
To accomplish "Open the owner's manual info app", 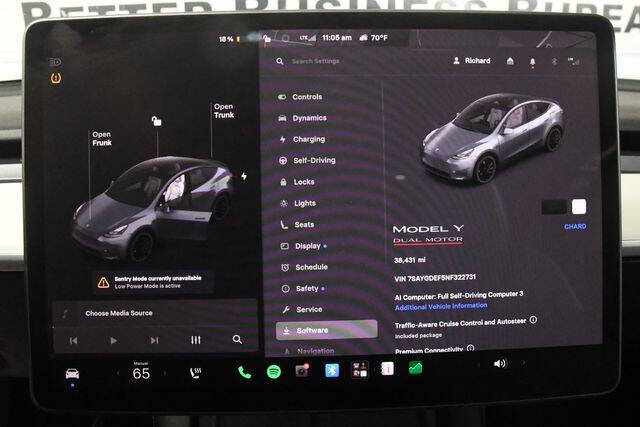I will (x=387, y=369).
